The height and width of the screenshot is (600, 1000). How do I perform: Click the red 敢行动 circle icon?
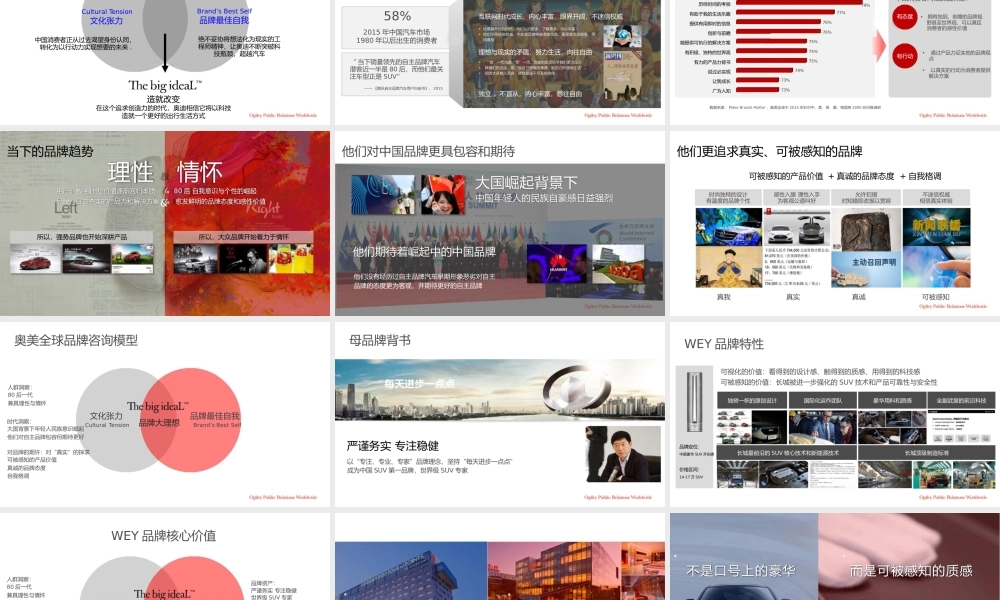pos(904,57)
